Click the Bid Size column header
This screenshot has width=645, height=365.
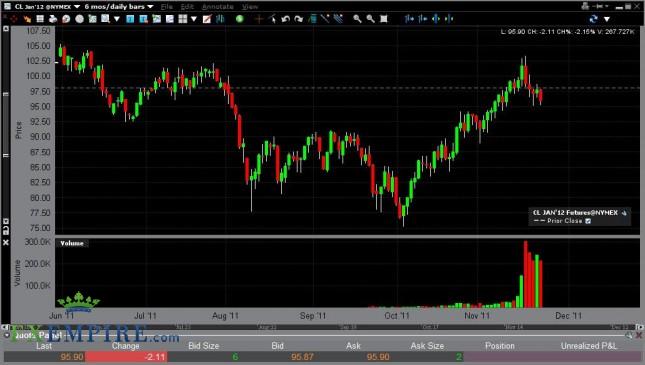[x=204, y=346]
